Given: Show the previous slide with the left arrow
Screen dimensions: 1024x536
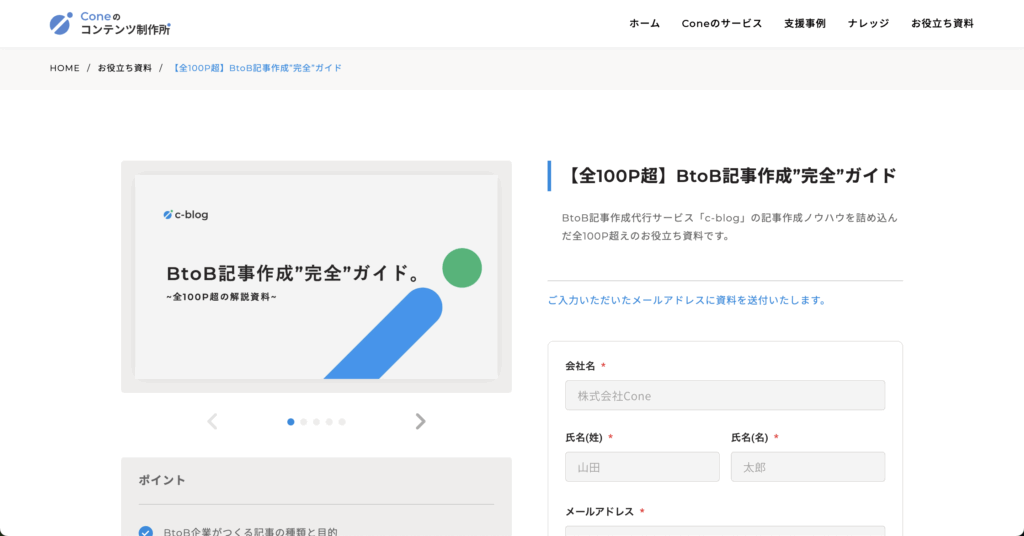Looking at the screenshot, I should pyautogui.click(x=212, y=422).
